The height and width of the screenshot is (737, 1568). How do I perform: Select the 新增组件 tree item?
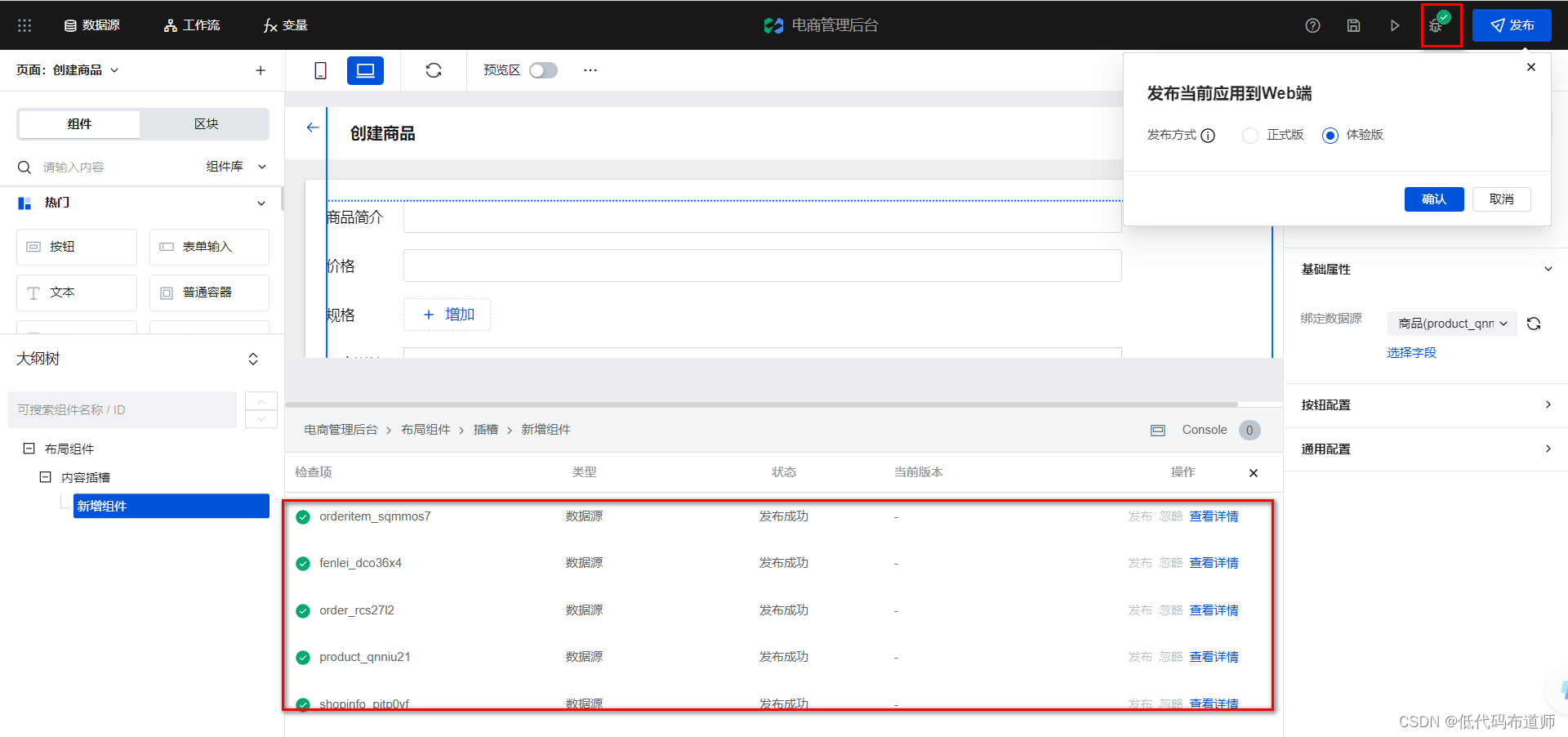pos(171,506)
